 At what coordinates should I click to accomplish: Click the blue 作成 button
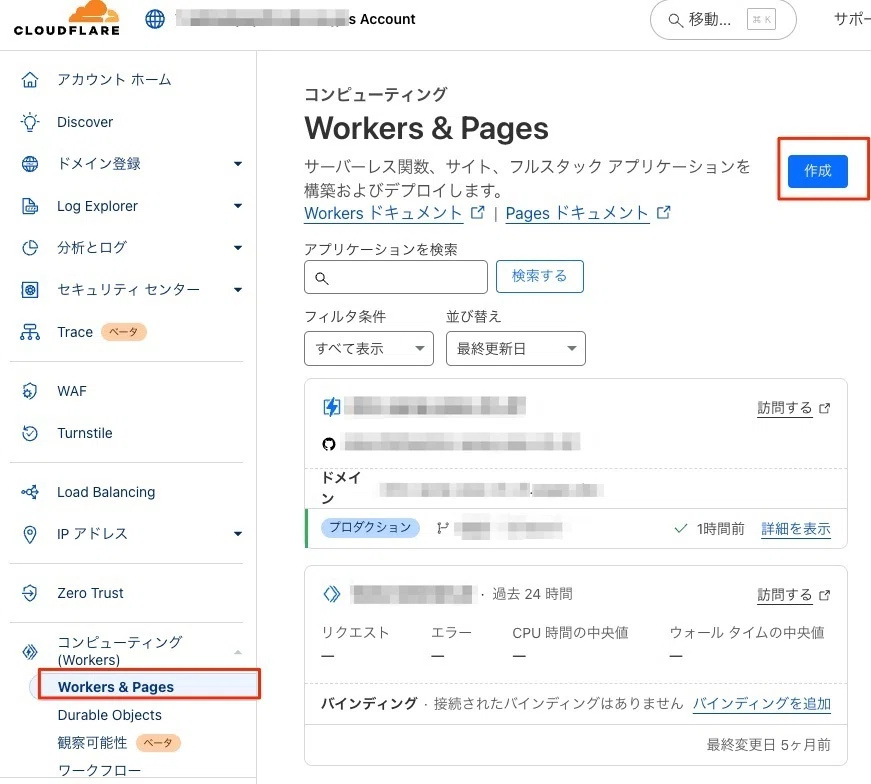click(x=818, y=171)
